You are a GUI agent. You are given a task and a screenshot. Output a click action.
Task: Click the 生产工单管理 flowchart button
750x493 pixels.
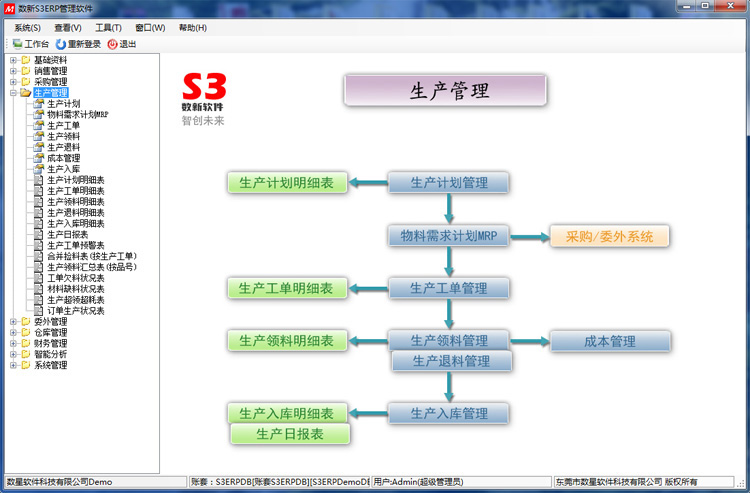coord(449,288)
